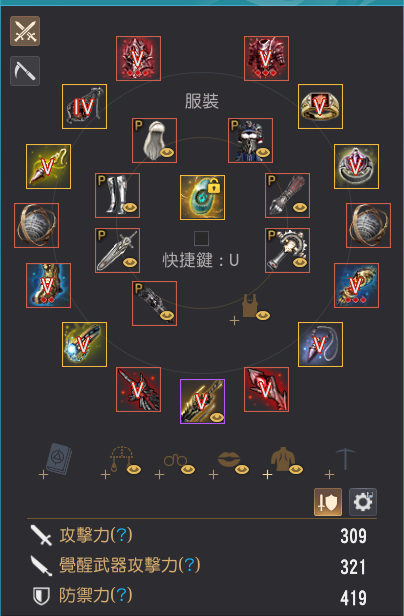404x616 pixels.
Task: Select the crossed swords combat gear tab
Action: point(25,31)
